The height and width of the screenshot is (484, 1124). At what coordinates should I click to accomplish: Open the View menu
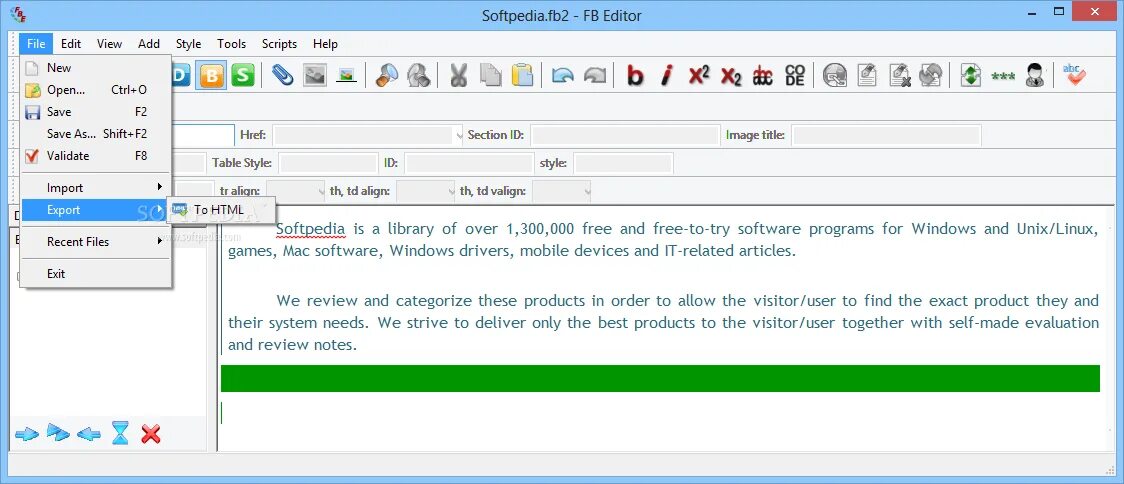110,44
